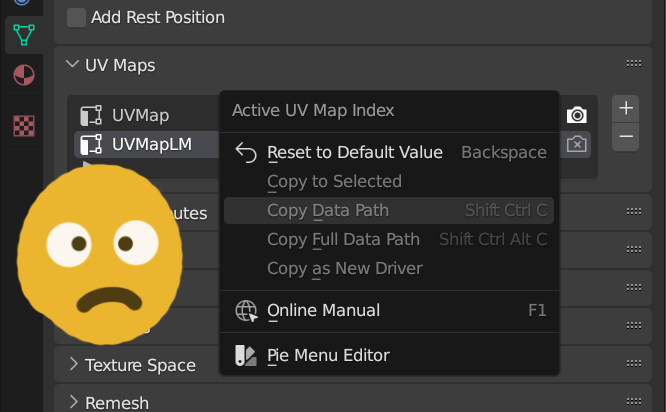This screenshot has width=666, height=412.
Task: Add a new UV map with plus
Action: [x=626, y=108]
